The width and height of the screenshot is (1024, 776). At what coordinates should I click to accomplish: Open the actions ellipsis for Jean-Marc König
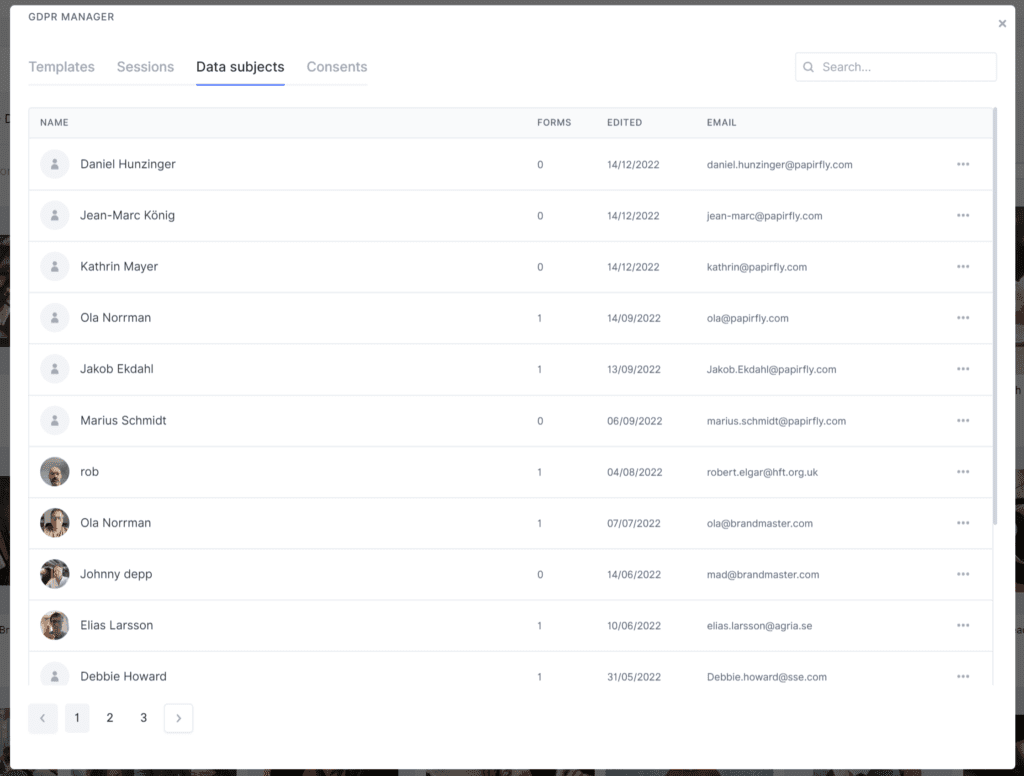coord(963,215)
